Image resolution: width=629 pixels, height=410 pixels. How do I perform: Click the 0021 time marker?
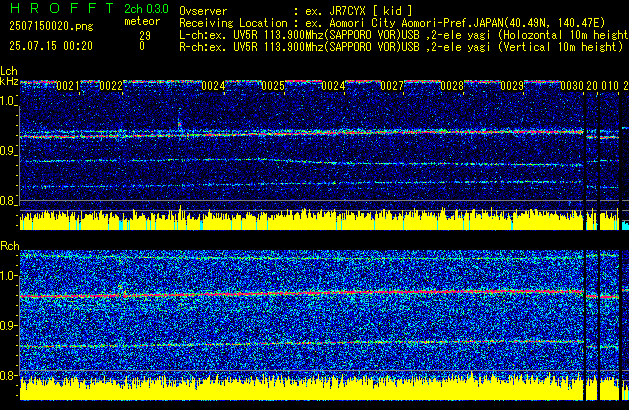[x=68, y=86]
